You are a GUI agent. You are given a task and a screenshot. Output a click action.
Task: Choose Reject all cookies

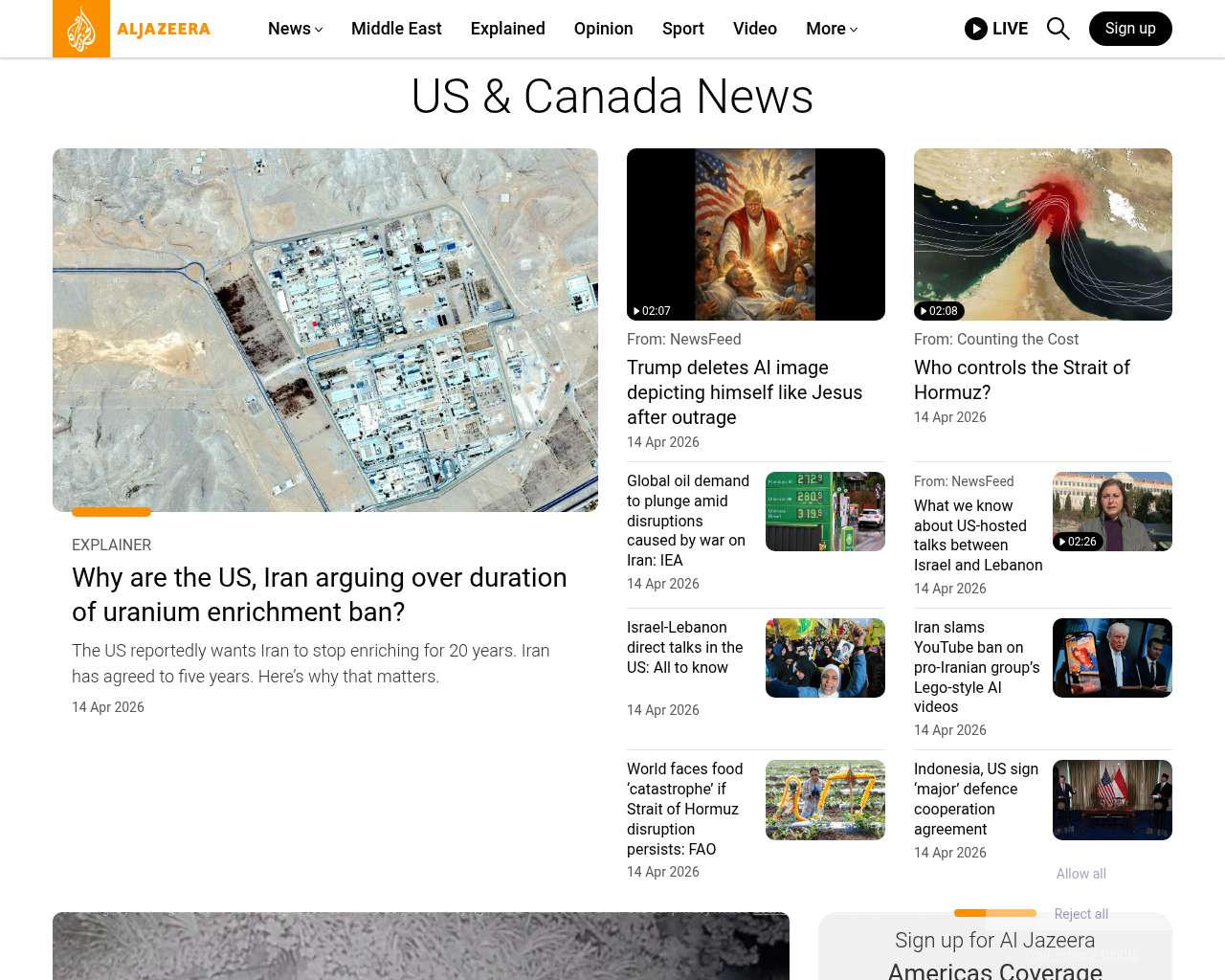pyautogui.click(x=1081, y=914)
